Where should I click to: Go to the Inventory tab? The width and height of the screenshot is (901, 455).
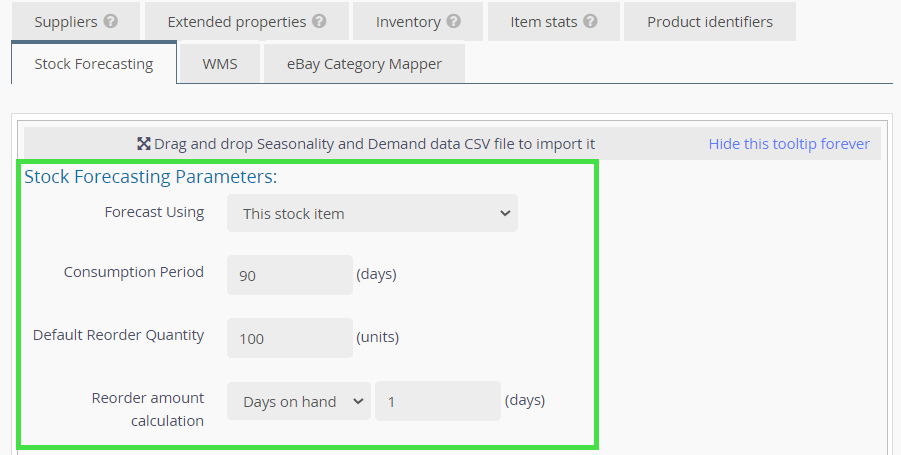408,21
